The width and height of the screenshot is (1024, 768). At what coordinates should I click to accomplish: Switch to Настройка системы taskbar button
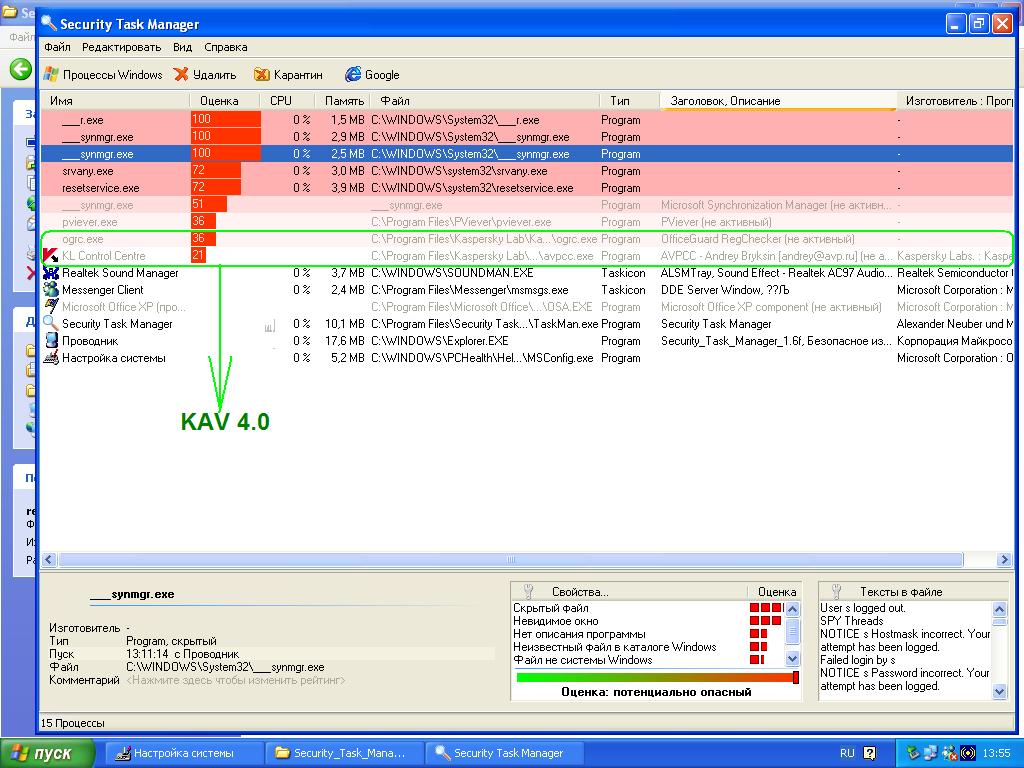point(183,753)
